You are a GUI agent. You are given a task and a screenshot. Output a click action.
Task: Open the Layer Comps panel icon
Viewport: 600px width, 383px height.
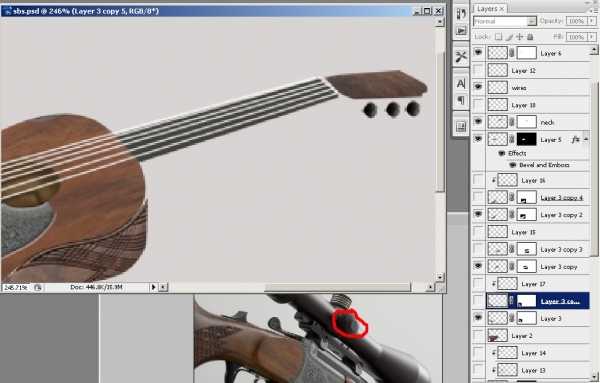(x=461, y=126)
